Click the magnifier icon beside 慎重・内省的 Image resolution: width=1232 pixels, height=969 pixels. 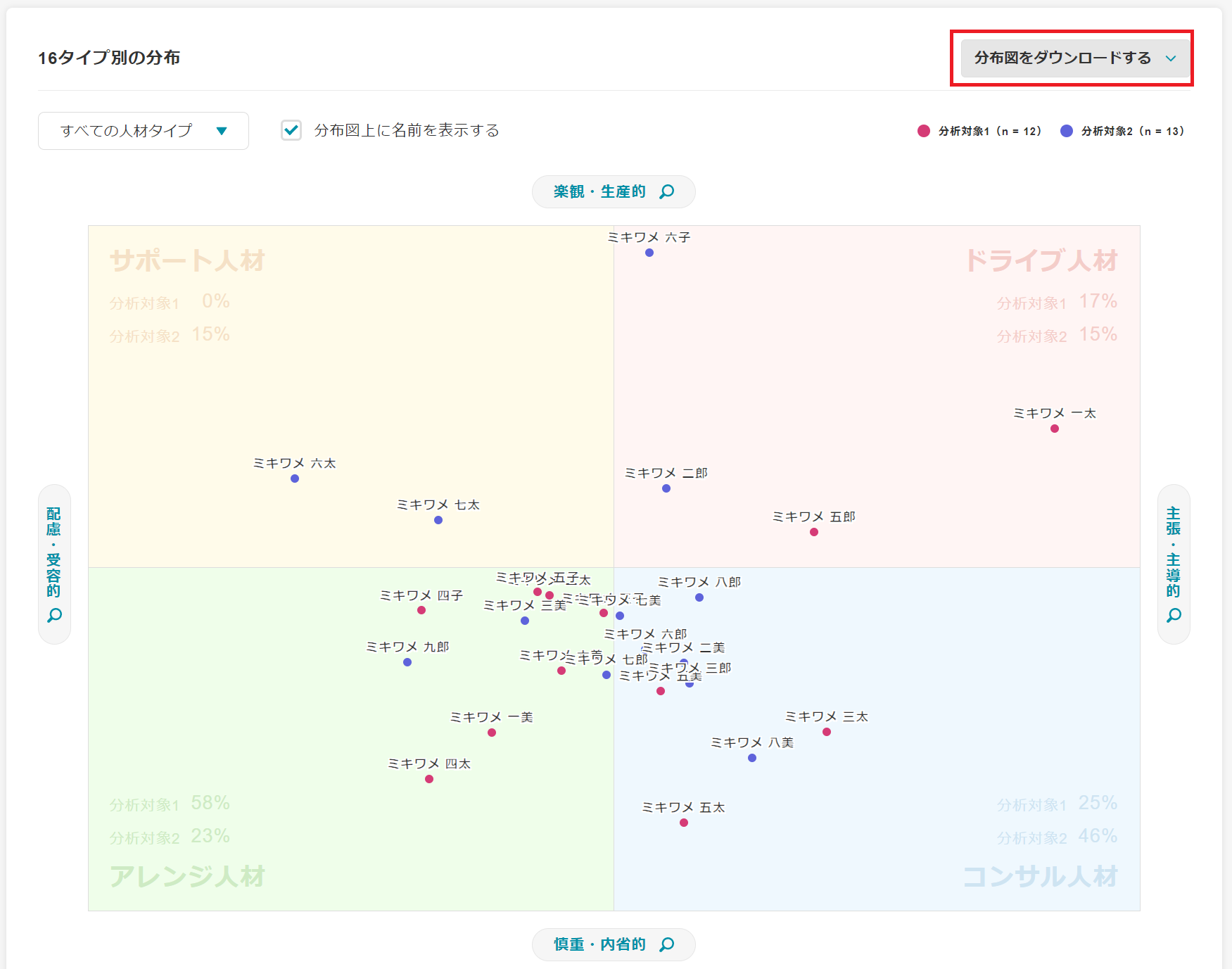coord(666,944)
